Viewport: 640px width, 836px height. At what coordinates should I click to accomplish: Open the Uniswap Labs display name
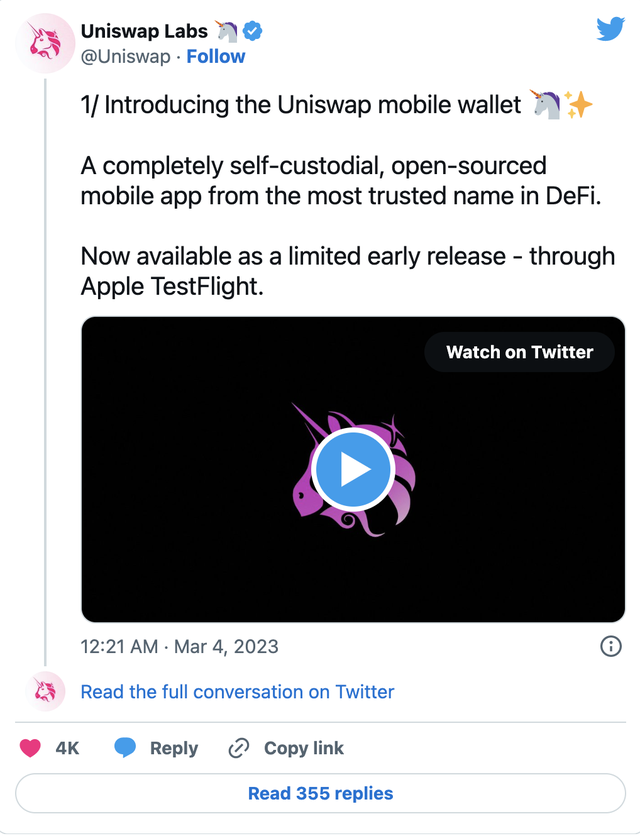coord(158,31)
